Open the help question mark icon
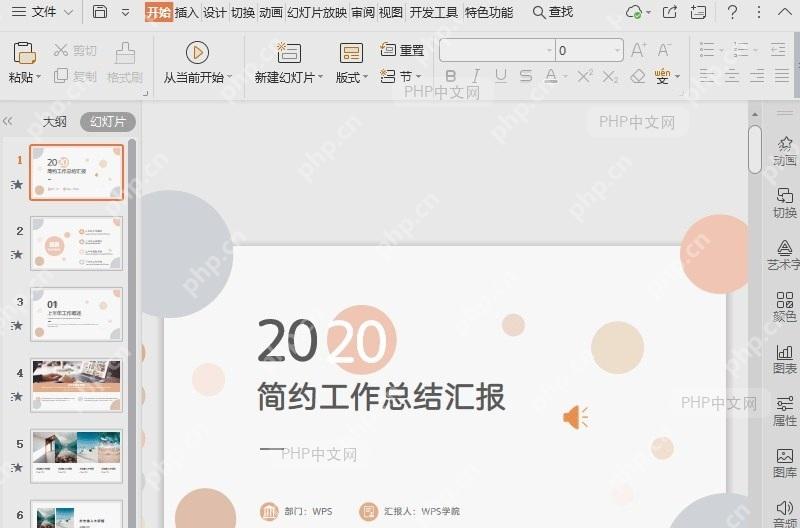Screen dimensions: 800x528 coord(732,12)
